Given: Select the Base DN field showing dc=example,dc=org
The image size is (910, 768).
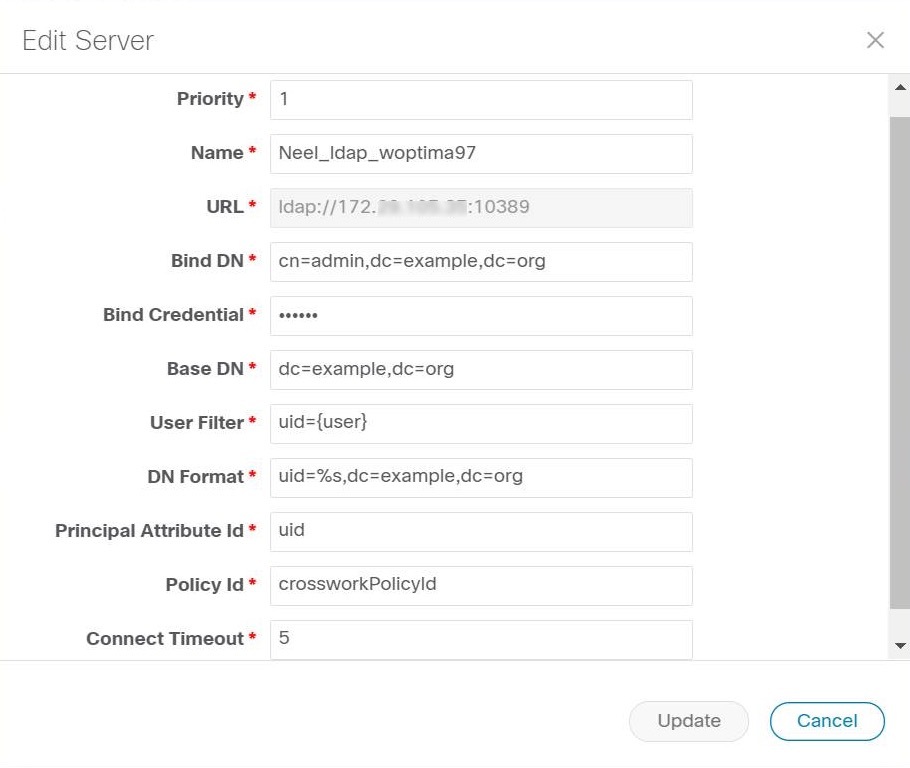Looking at the screenshot, I should point(480,369).
